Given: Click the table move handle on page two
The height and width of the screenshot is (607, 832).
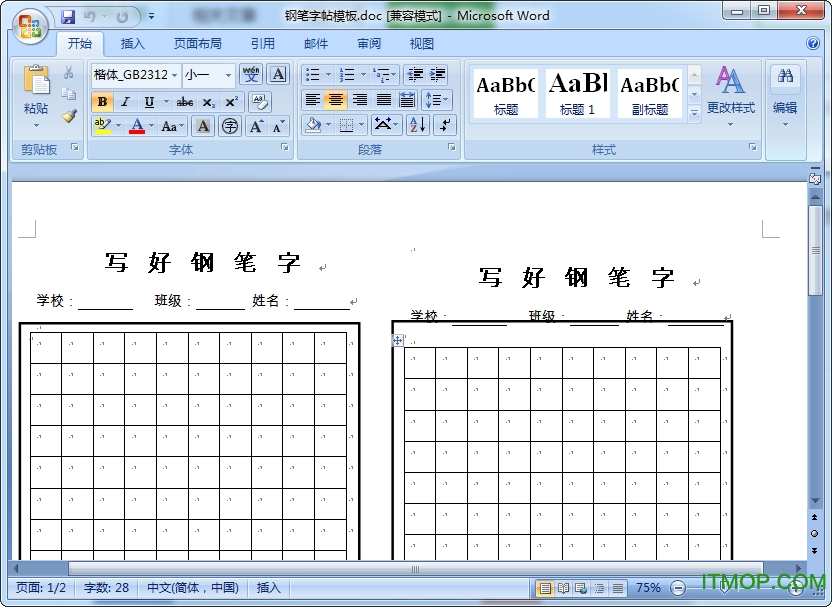Looking at the screenshot, I should 397,341.
